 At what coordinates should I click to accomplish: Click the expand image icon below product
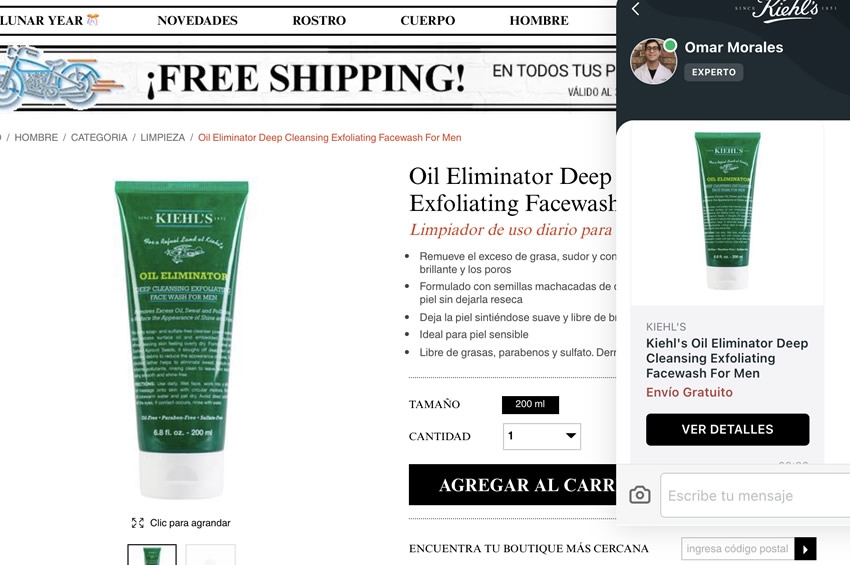(138, 523)
